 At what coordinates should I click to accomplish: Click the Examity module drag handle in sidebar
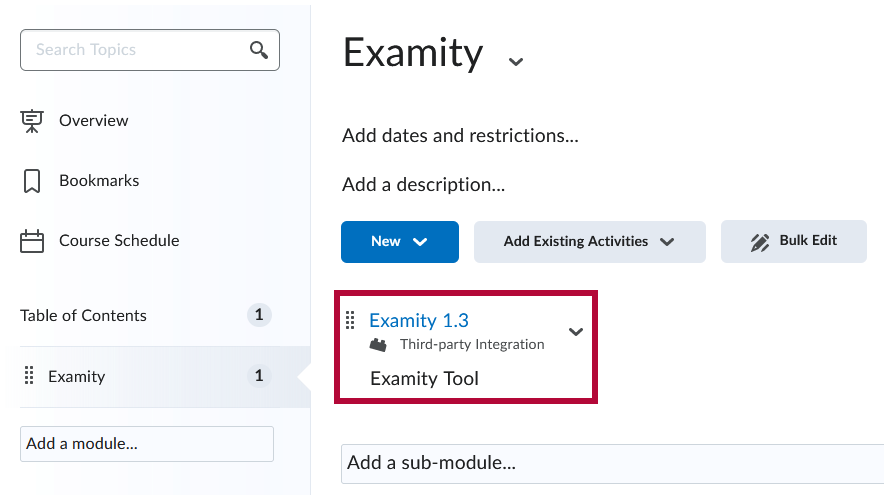coord(28,377)
